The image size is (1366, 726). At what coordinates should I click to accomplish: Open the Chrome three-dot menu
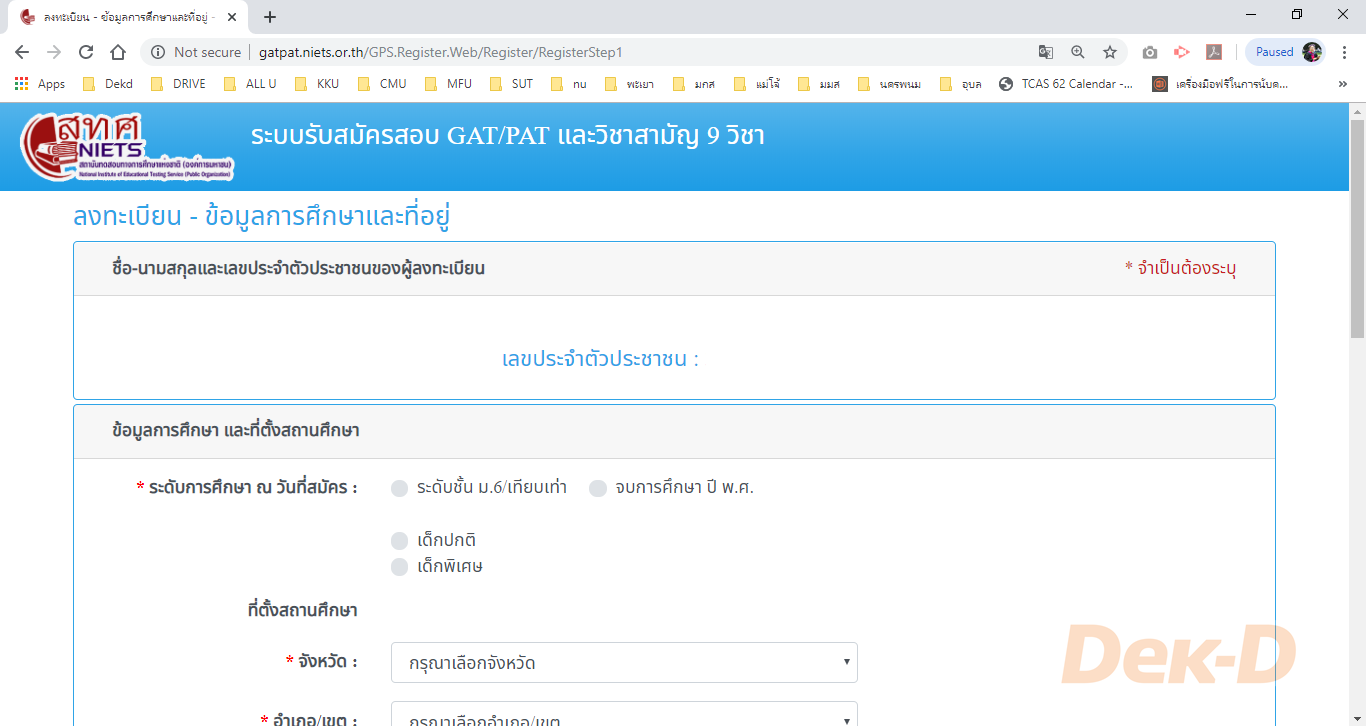1345,51
